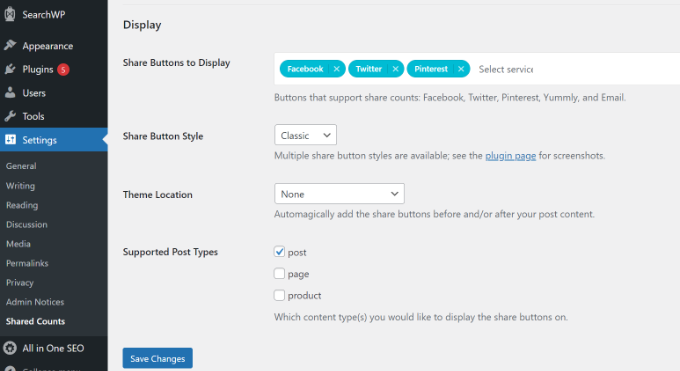Click the Settings sliders icon

point(10,139)
